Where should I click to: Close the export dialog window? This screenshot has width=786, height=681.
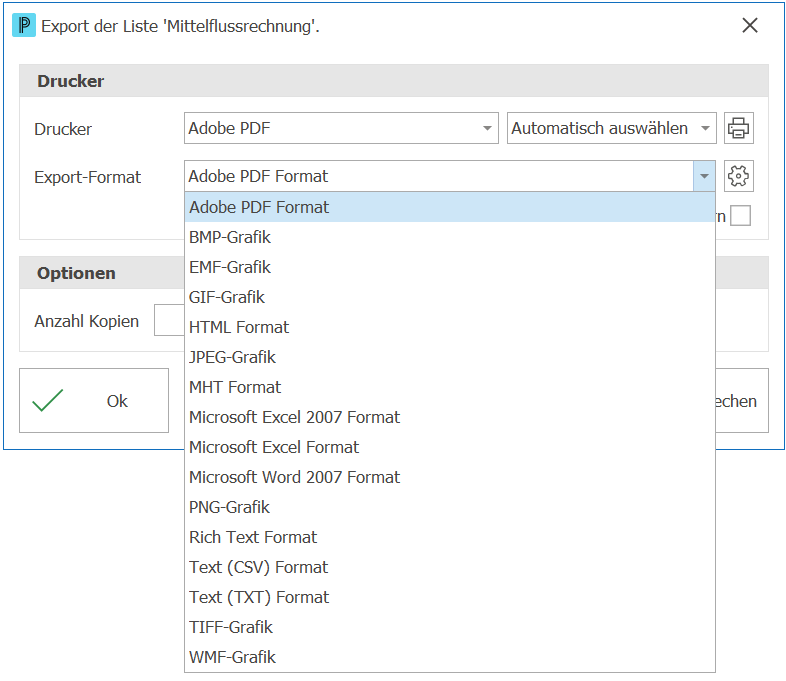click(750, 25)
